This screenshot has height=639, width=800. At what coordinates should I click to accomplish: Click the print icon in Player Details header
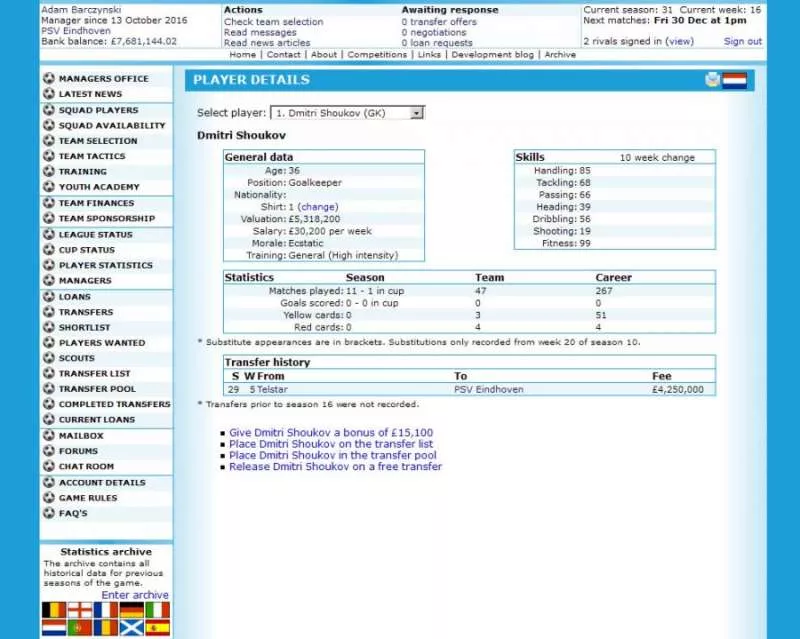712,80
